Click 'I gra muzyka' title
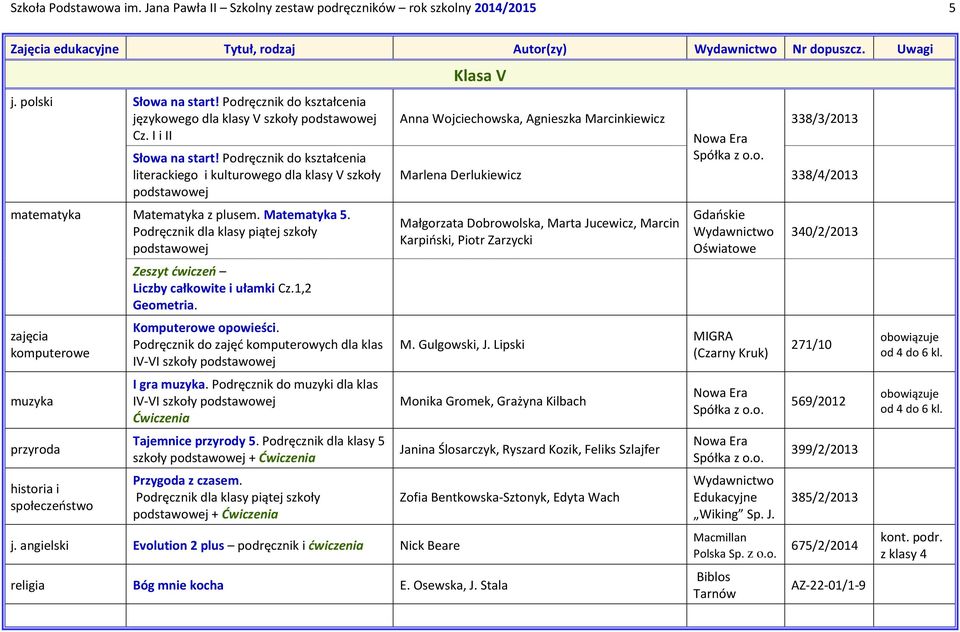 (x=169, y=385)
